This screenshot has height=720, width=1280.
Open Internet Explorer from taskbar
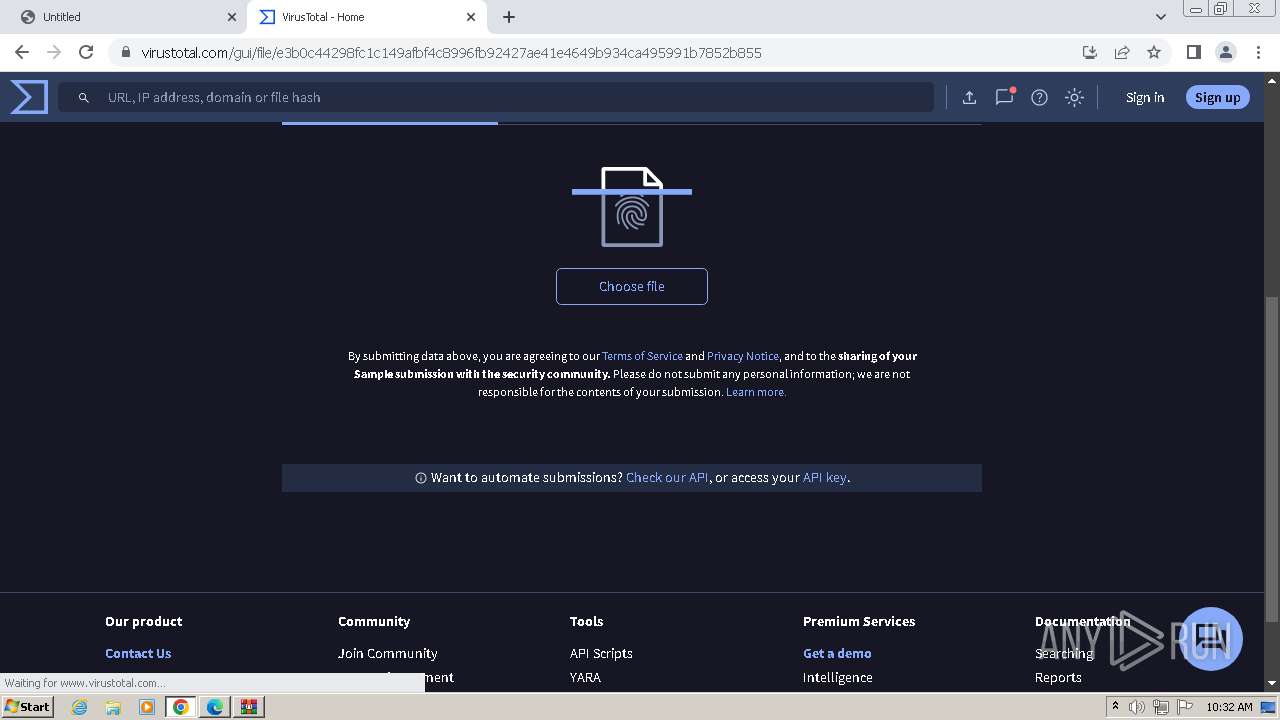[79, 707]
